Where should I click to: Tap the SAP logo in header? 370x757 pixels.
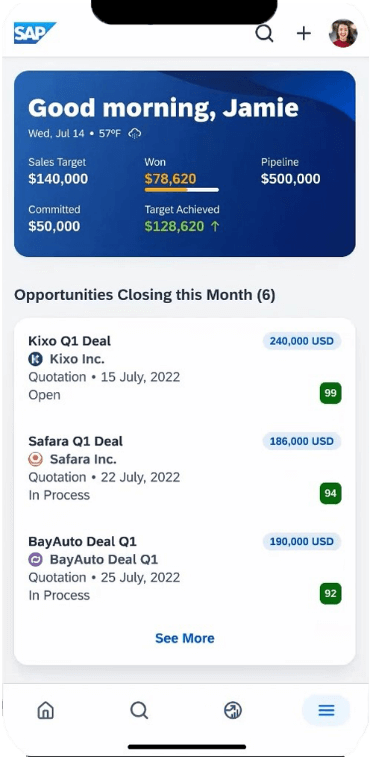click(x=34, y=33)
